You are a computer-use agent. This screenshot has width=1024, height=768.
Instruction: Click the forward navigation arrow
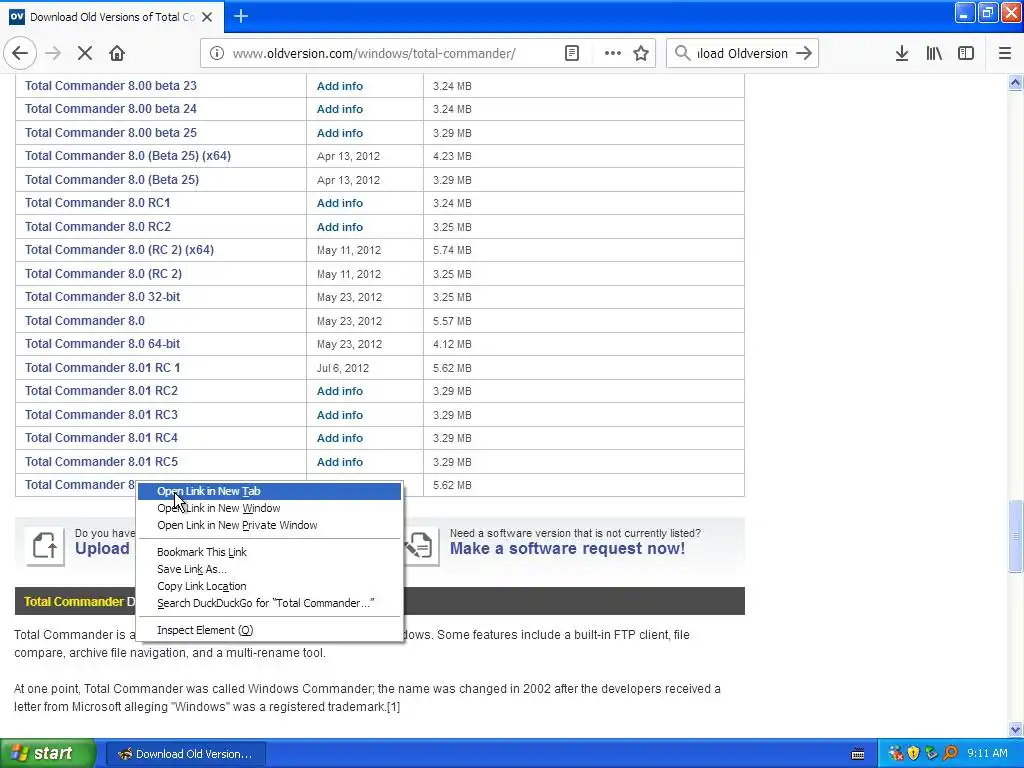(53, 54)
